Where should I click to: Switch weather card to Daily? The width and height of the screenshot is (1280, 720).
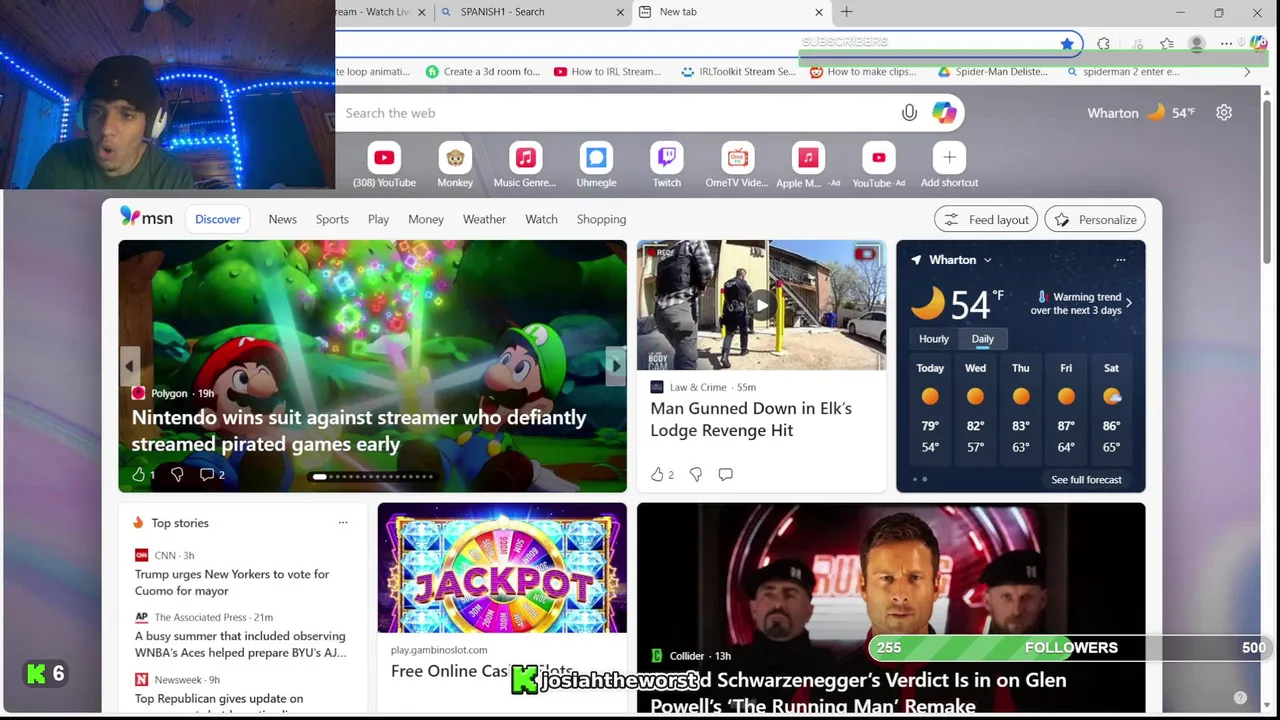[982, 339]
